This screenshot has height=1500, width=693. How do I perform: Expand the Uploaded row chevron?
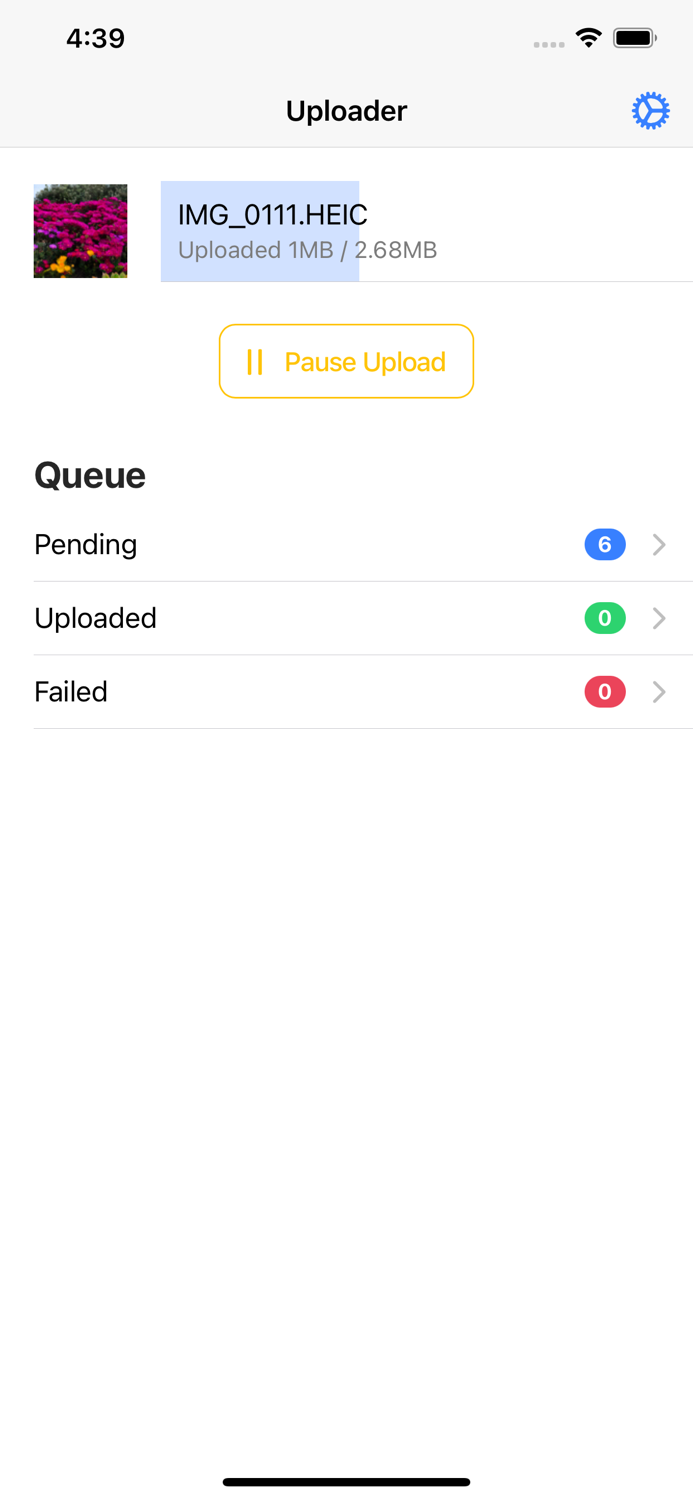point(659,619)
